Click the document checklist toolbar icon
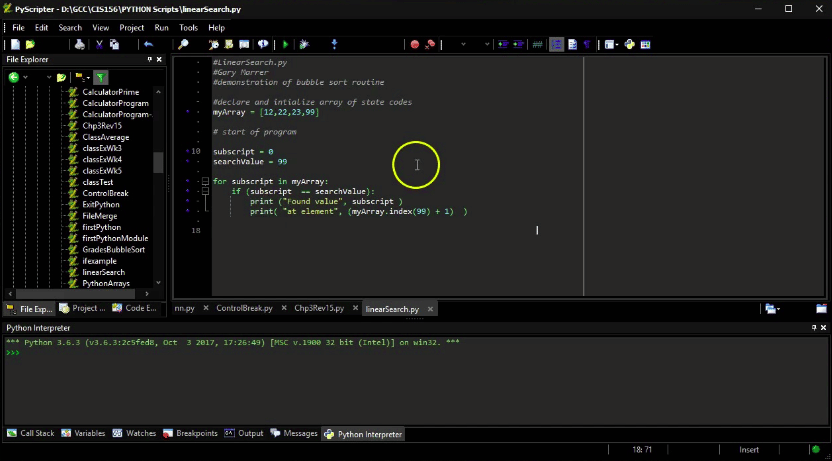This screenshot has width=832, height=461. coord(572,45)
